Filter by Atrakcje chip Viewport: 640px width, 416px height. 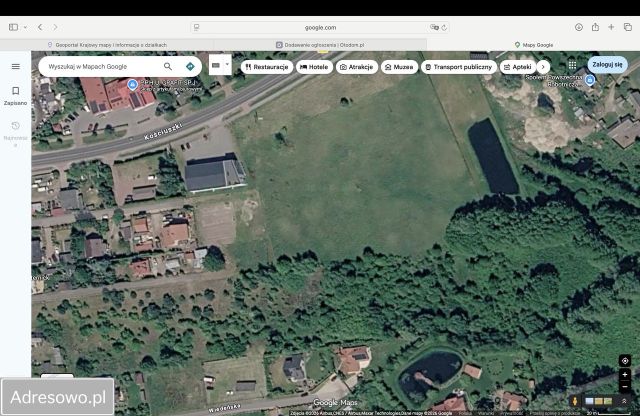tap(357, 67)
